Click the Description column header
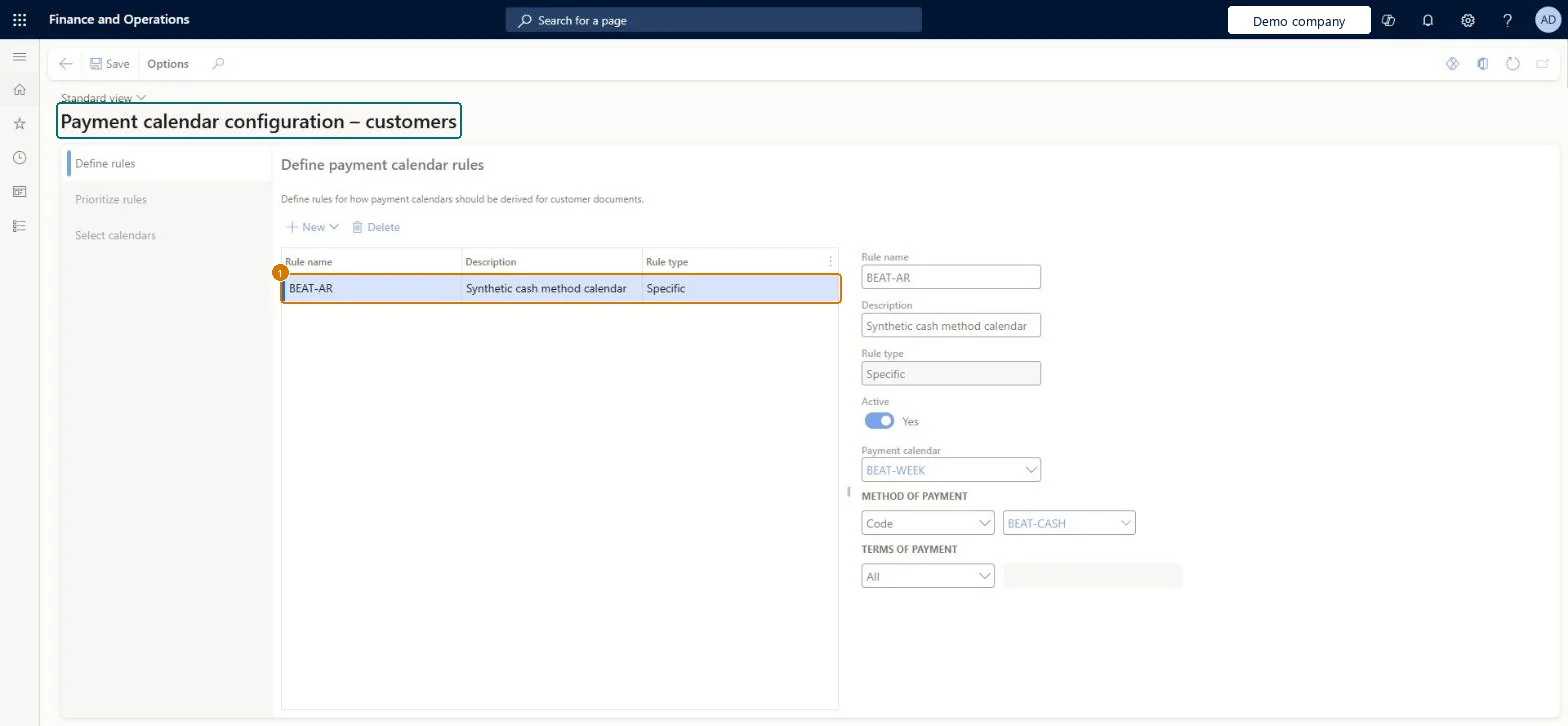 552,261
